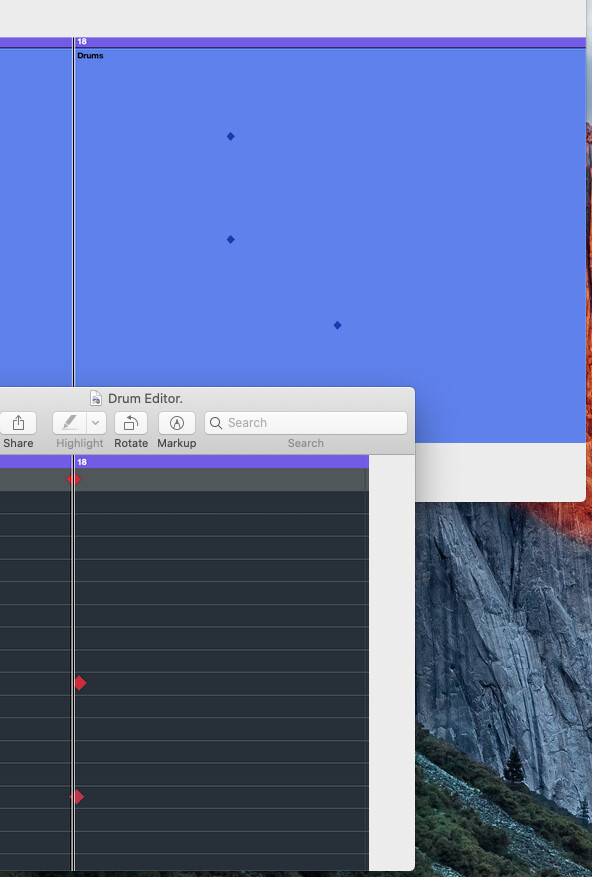Select the lowest red diamond in drum grid
The image size is (592, 877).
pyautogui.click(x=78, y=796)
